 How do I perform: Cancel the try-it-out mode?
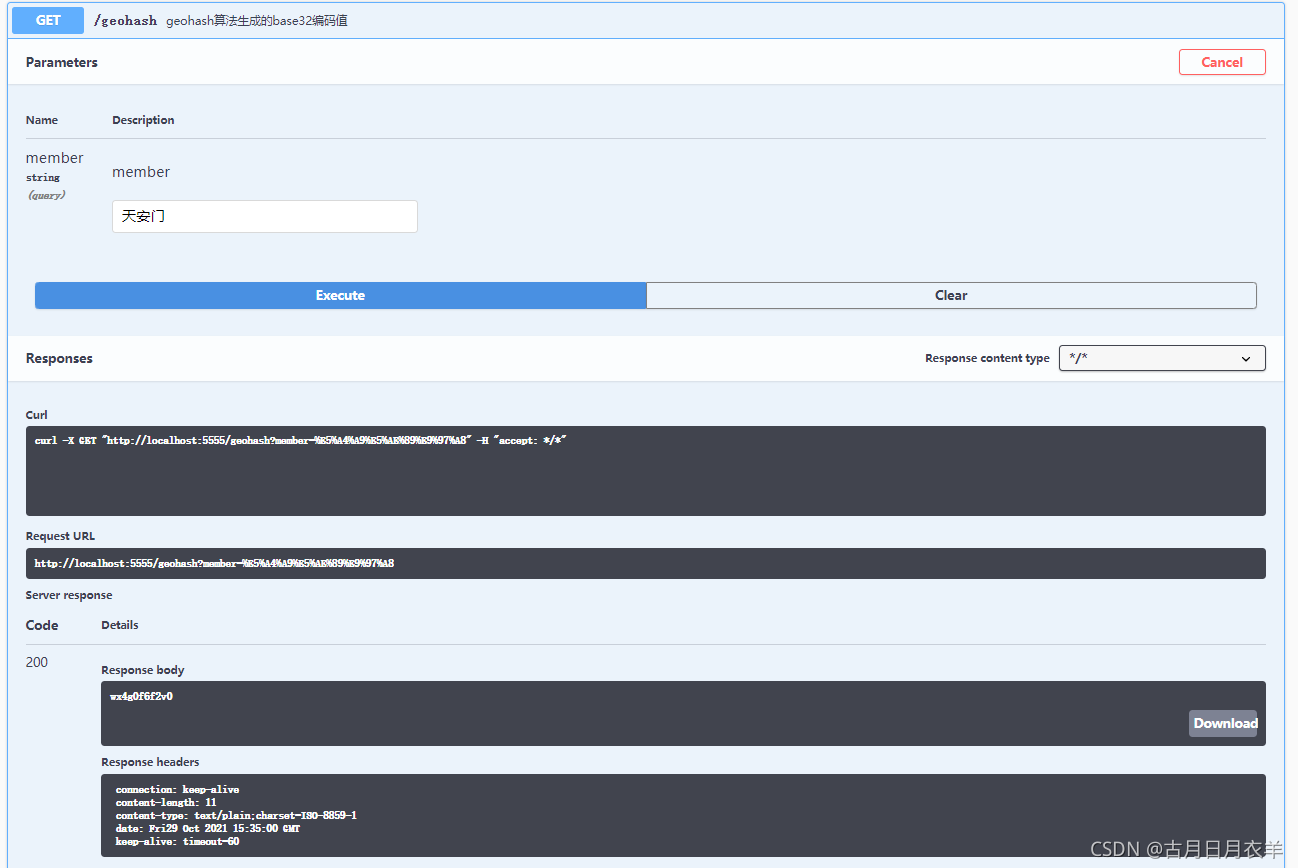coord(1222,62)
